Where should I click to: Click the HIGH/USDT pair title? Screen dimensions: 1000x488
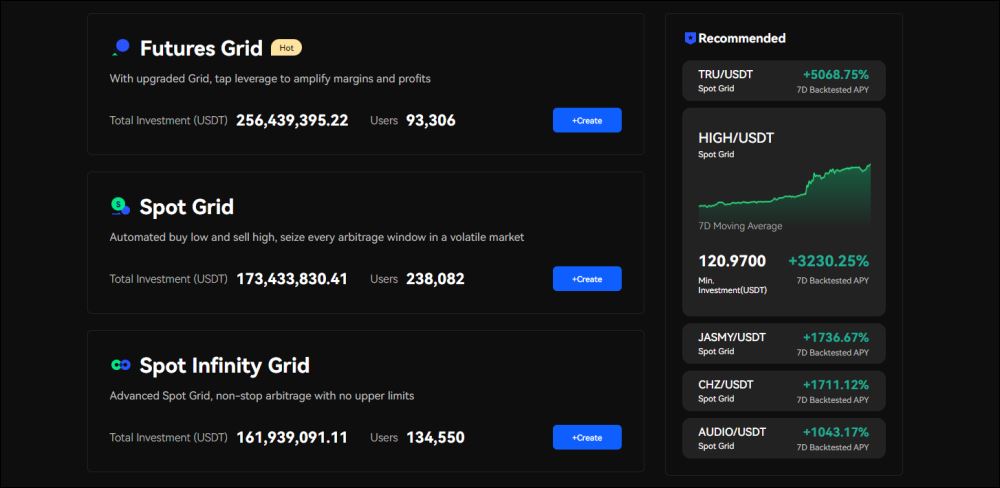pos(736,138)
